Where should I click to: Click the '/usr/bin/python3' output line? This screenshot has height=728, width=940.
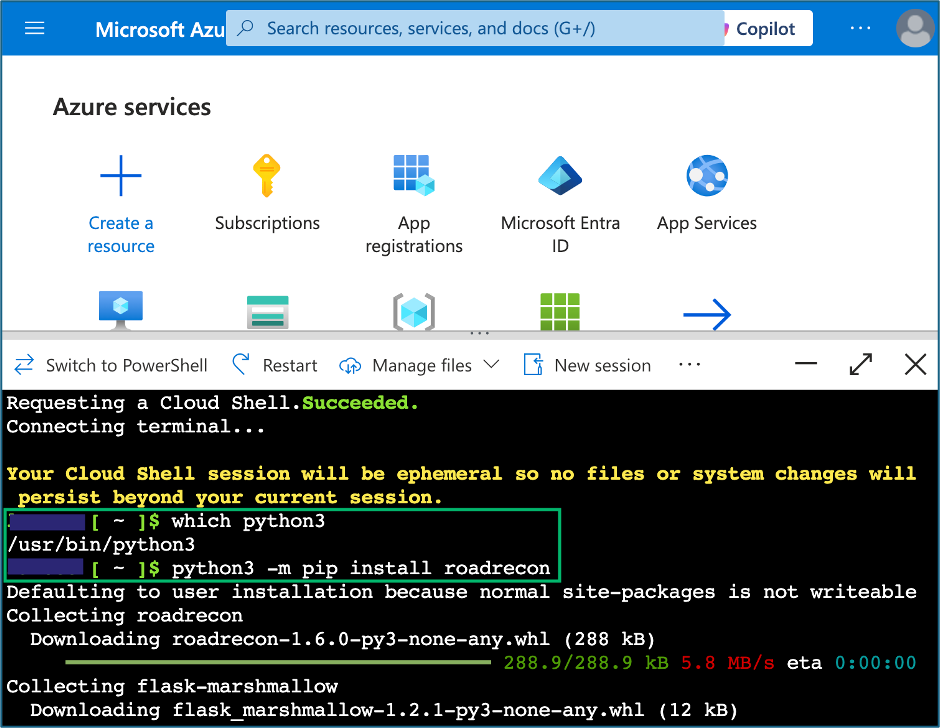click(101, 545)
